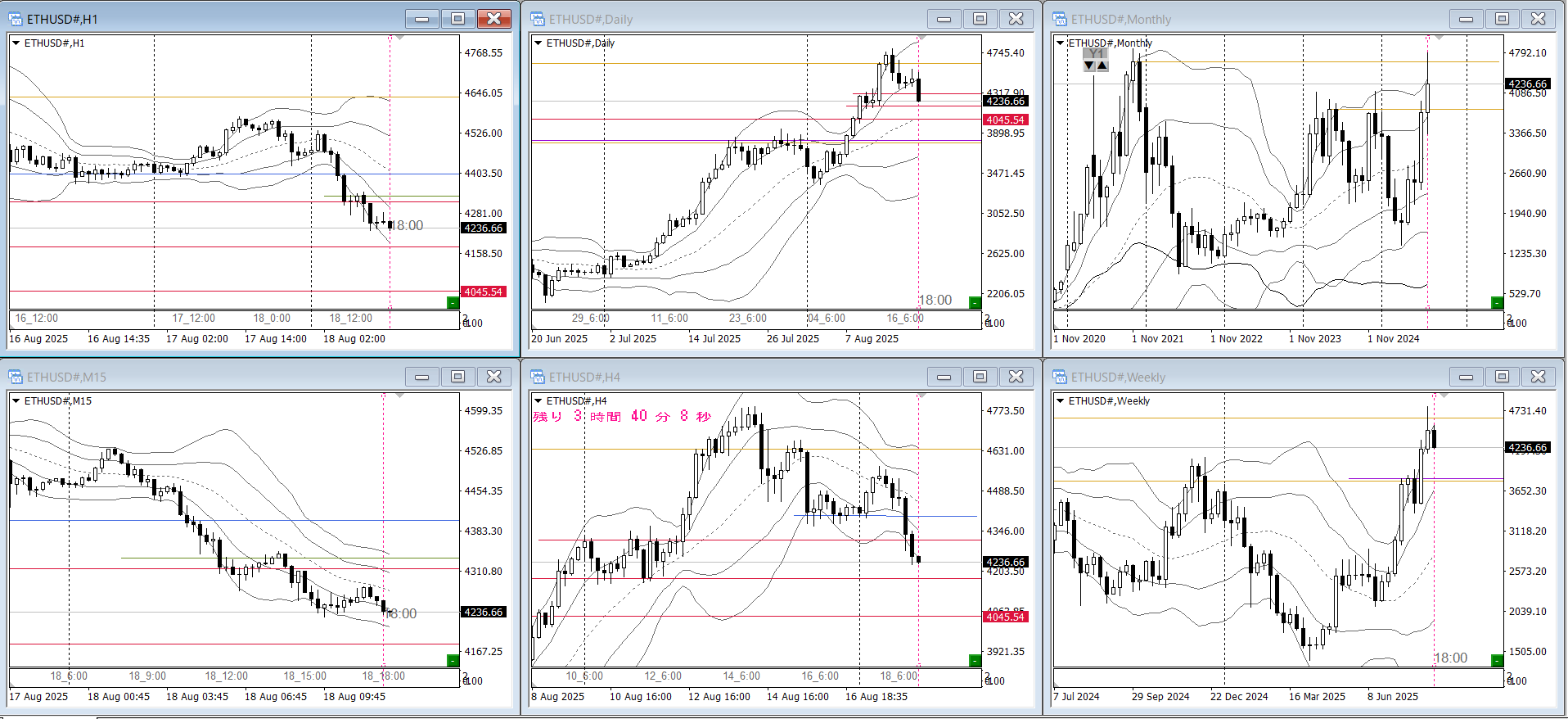
Task: Click the ETHUSD#,Daily window system icon
Action: click(x=538, y=19)
